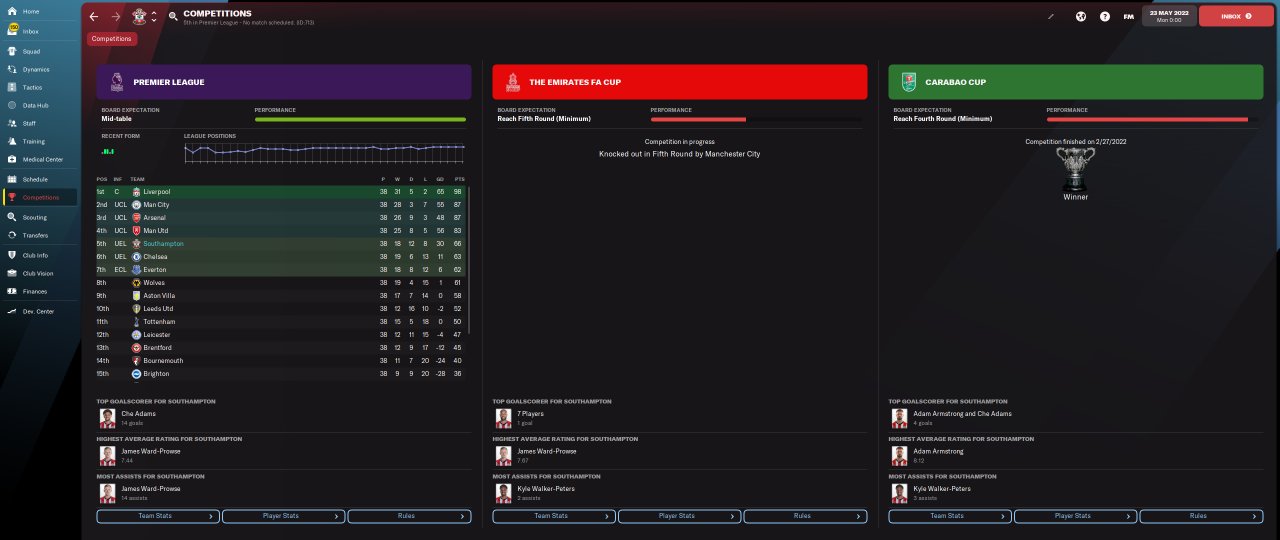This screenshot has height=540, width=1280.
Task: Open Che Adams top goalscorer entry
Action: tap(284, 417)
